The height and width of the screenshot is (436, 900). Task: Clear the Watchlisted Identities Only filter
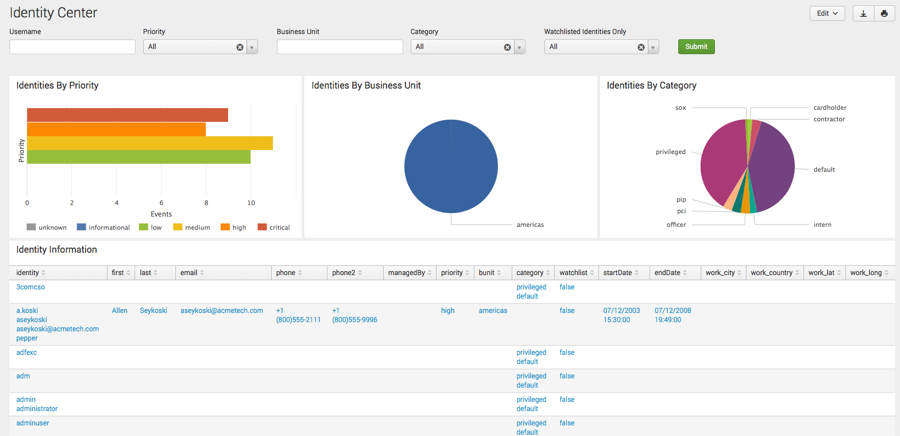tap(641, 47)
